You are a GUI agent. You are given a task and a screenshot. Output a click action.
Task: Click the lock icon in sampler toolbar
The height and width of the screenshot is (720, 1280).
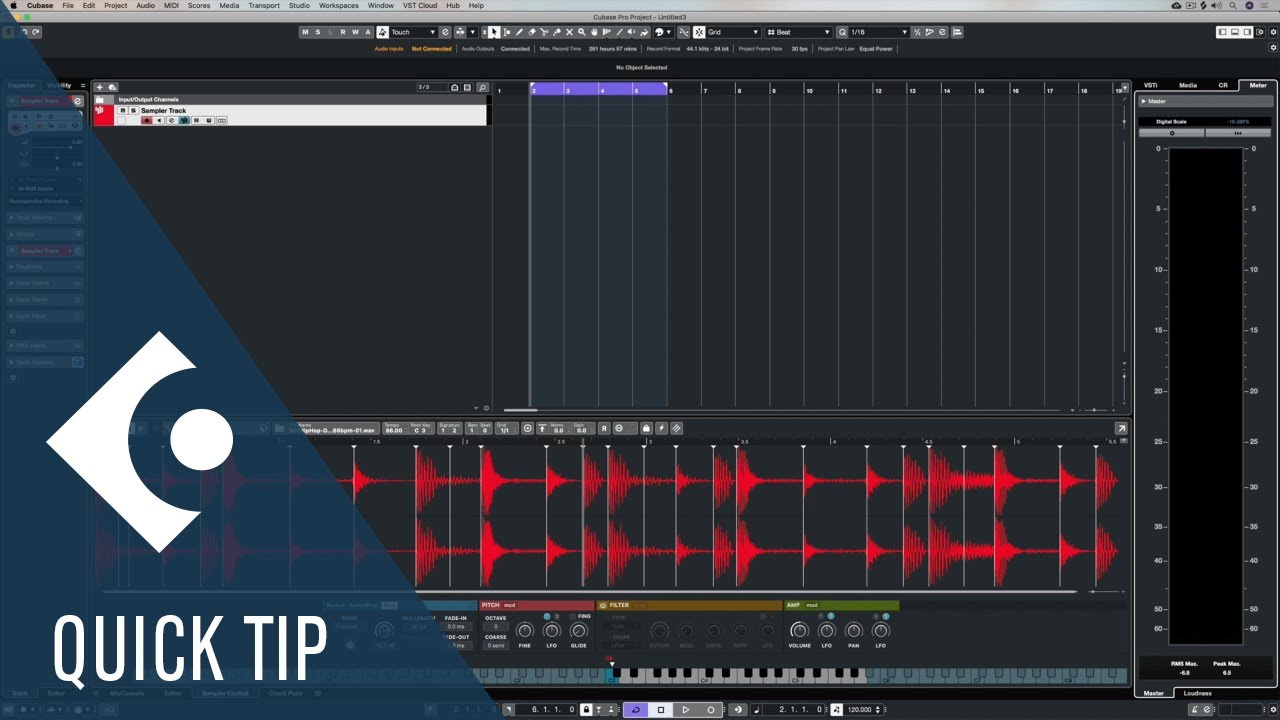pos(646,428)
